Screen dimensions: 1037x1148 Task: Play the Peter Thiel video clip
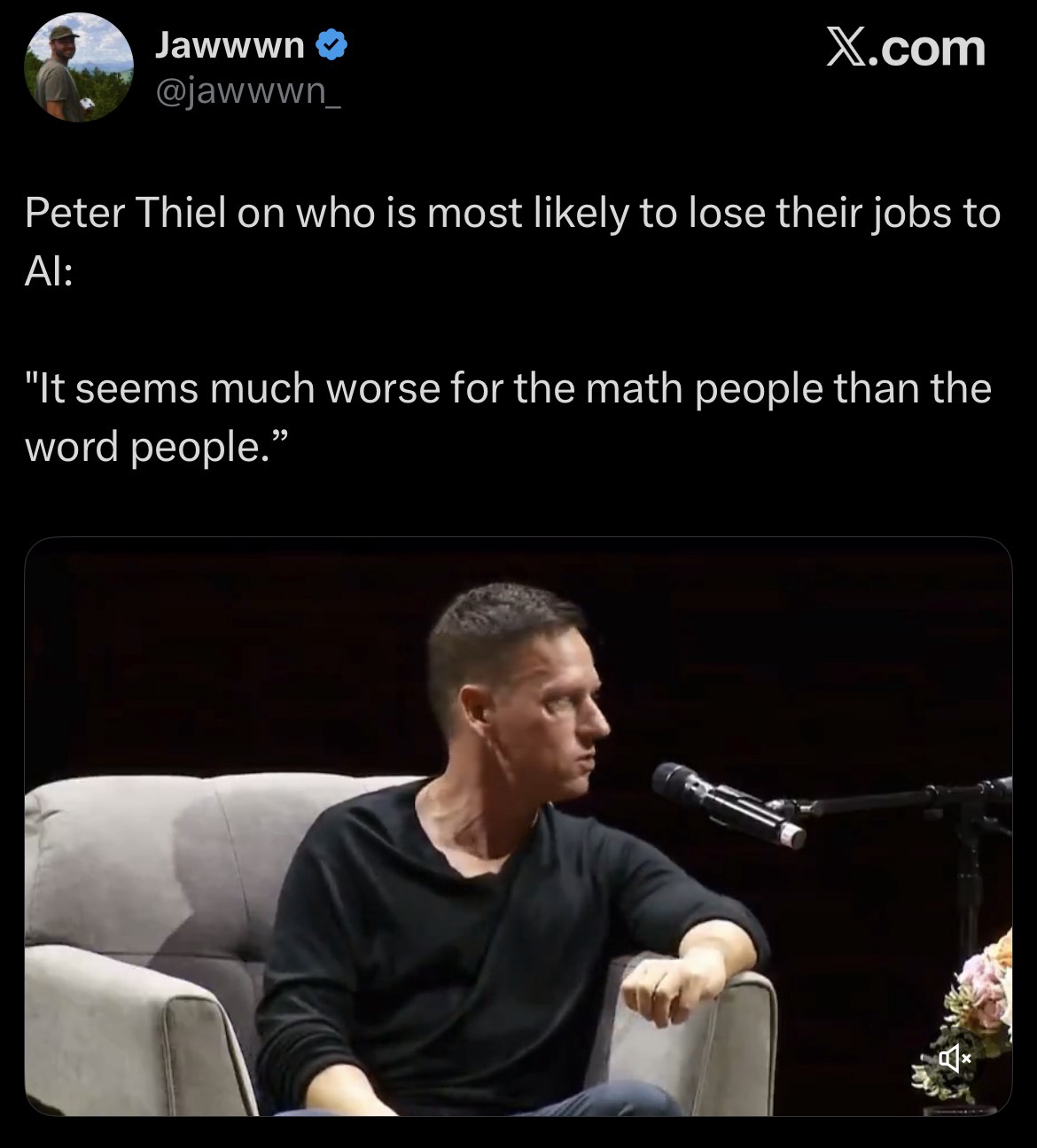(518, 826)
